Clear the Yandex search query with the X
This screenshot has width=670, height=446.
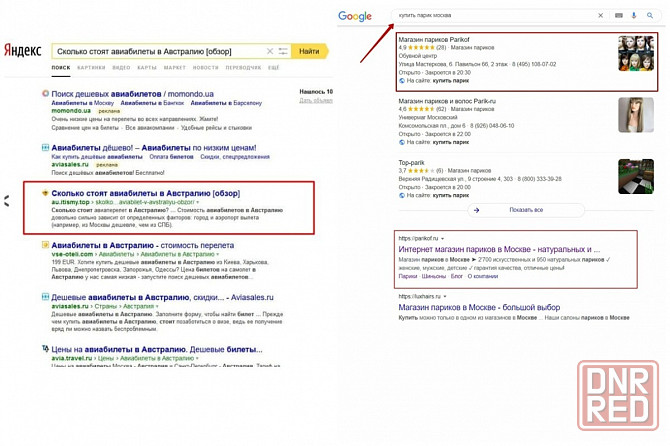click(x=270, y=51)
